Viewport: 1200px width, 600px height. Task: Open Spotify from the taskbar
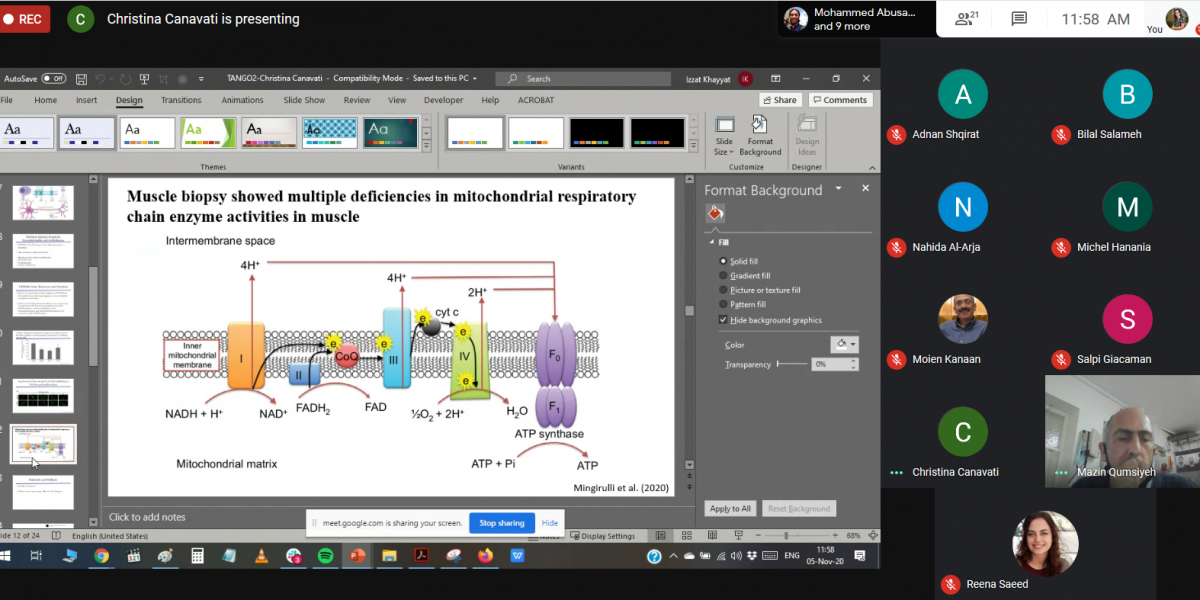click(325, 556)
